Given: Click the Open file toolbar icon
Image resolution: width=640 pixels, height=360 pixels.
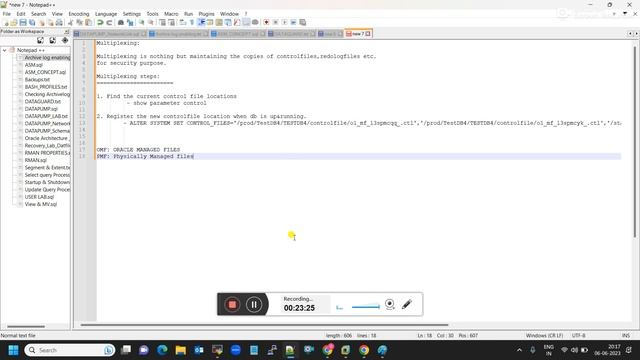Looking at the screenshot, I should 14,22.
